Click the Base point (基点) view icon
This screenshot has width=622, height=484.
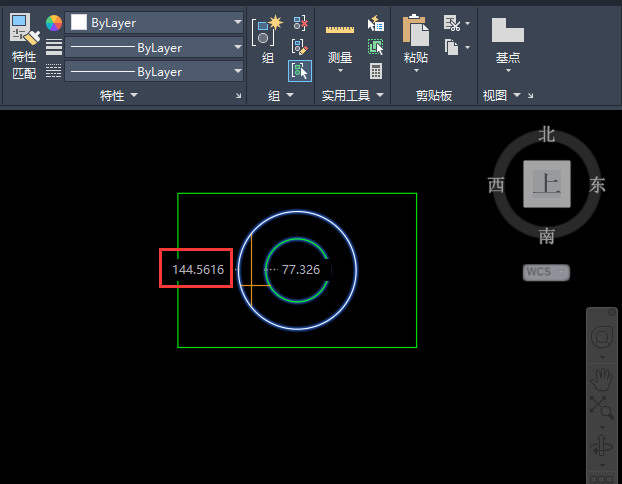click(508, 30)
